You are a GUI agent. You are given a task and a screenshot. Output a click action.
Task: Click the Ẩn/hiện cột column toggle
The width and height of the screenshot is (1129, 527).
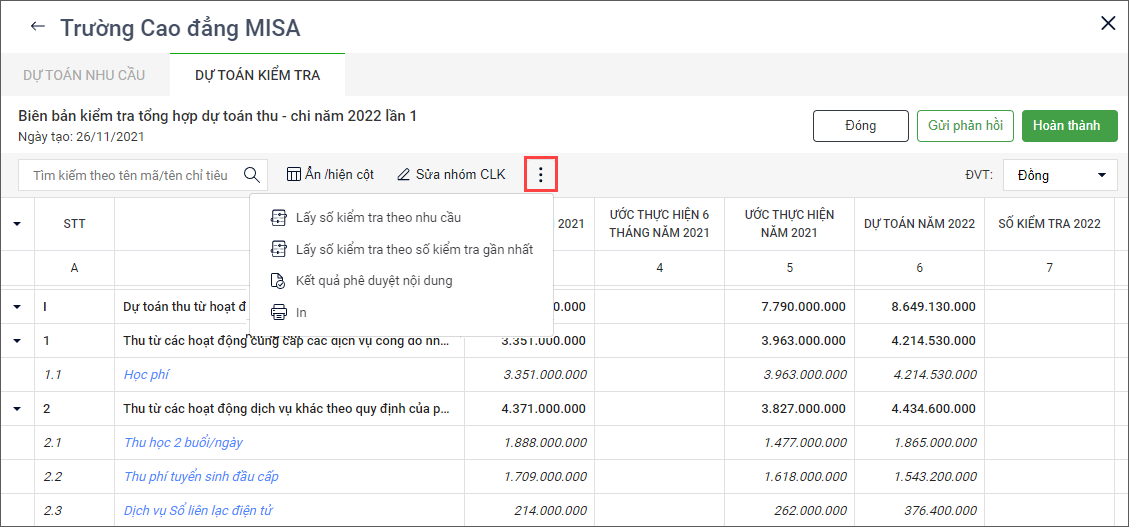(x=330, y=175)
